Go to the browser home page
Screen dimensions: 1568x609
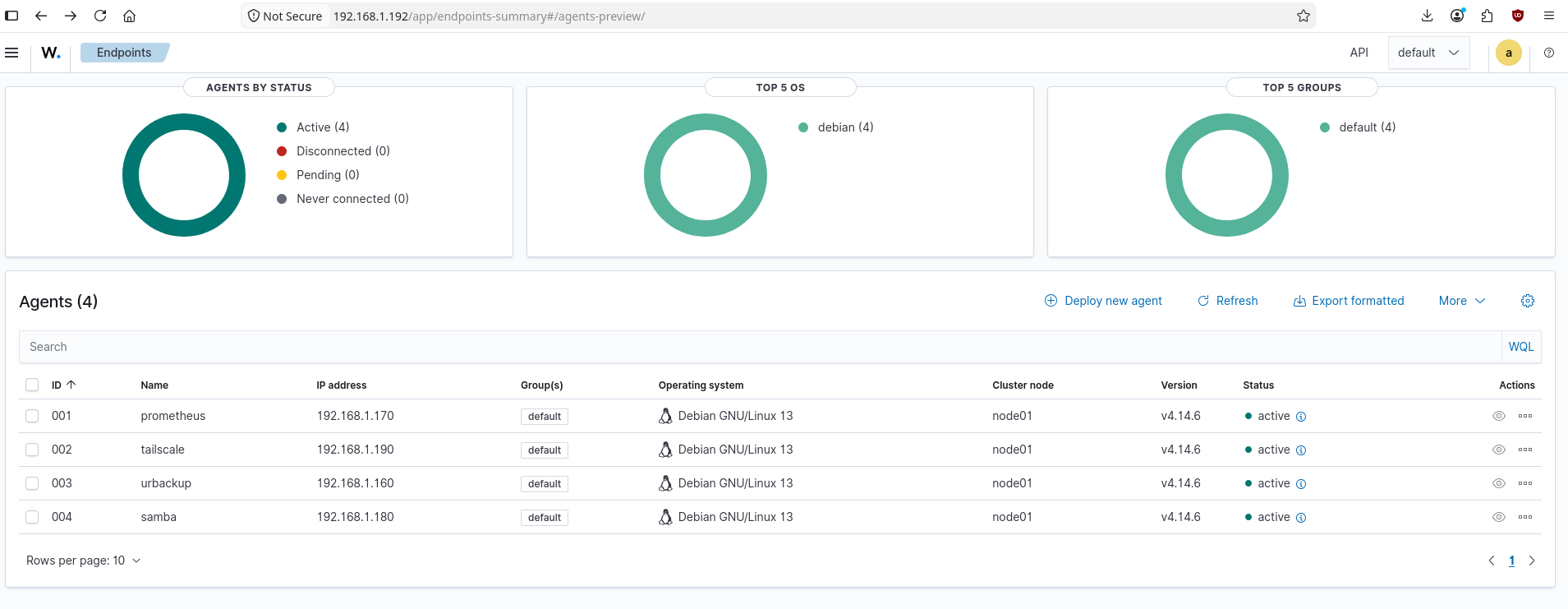pyautogui.click(x=130, y=16)
